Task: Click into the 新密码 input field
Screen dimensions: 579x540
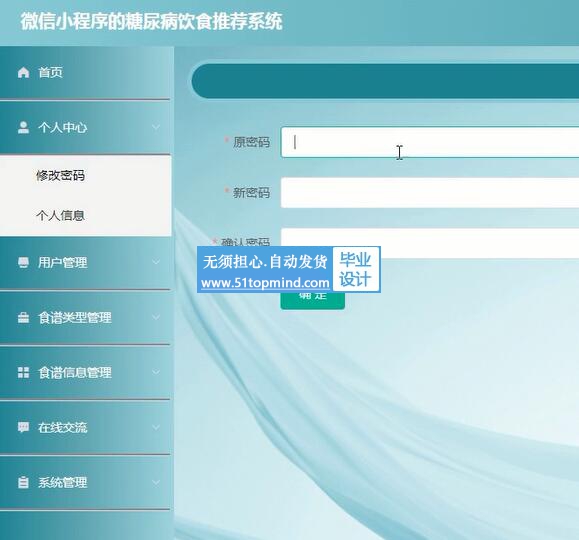Action: 430,193
